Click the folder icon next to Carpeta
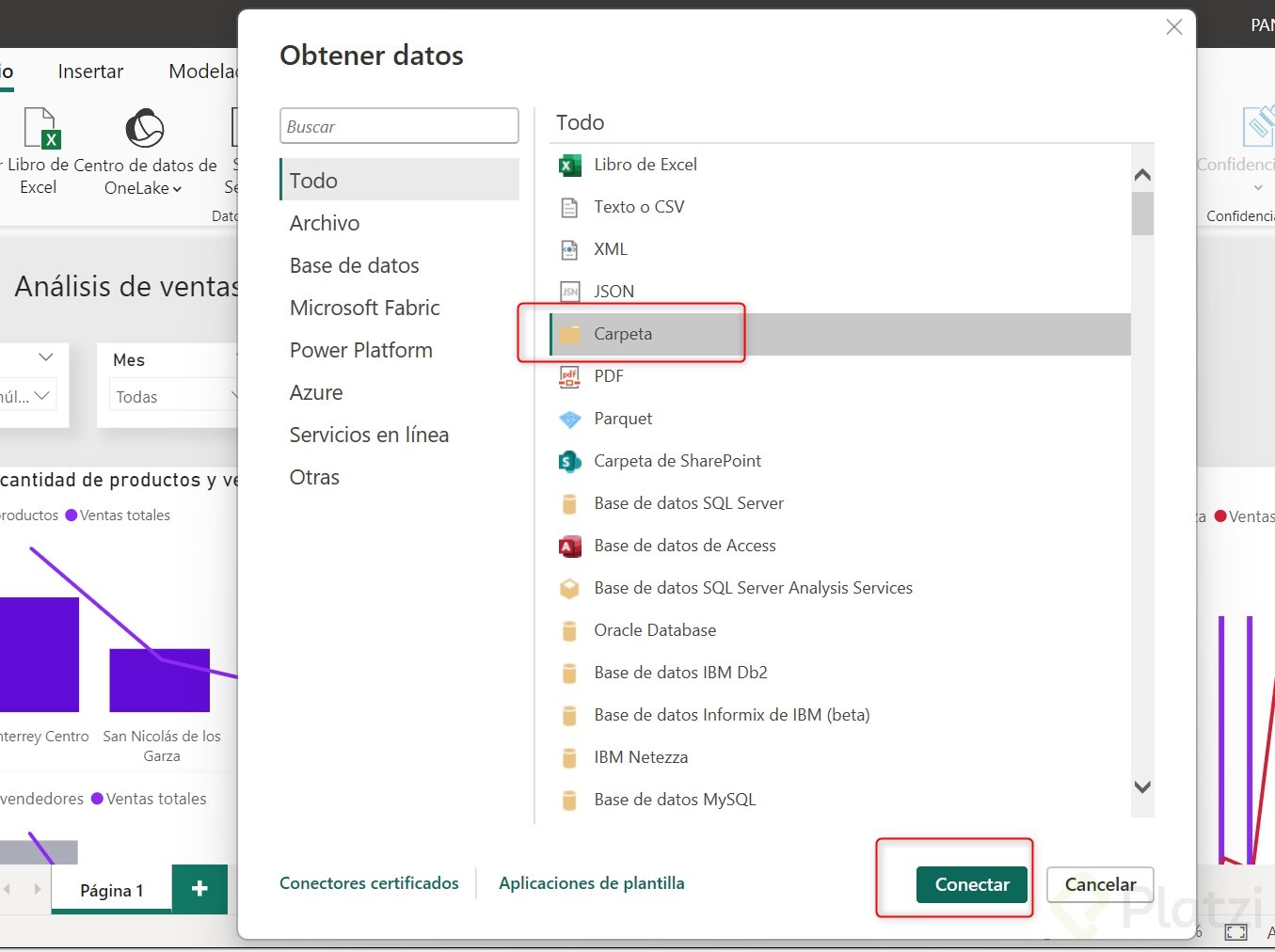Viewport: 1275px width, 952px height. point(569,334)
